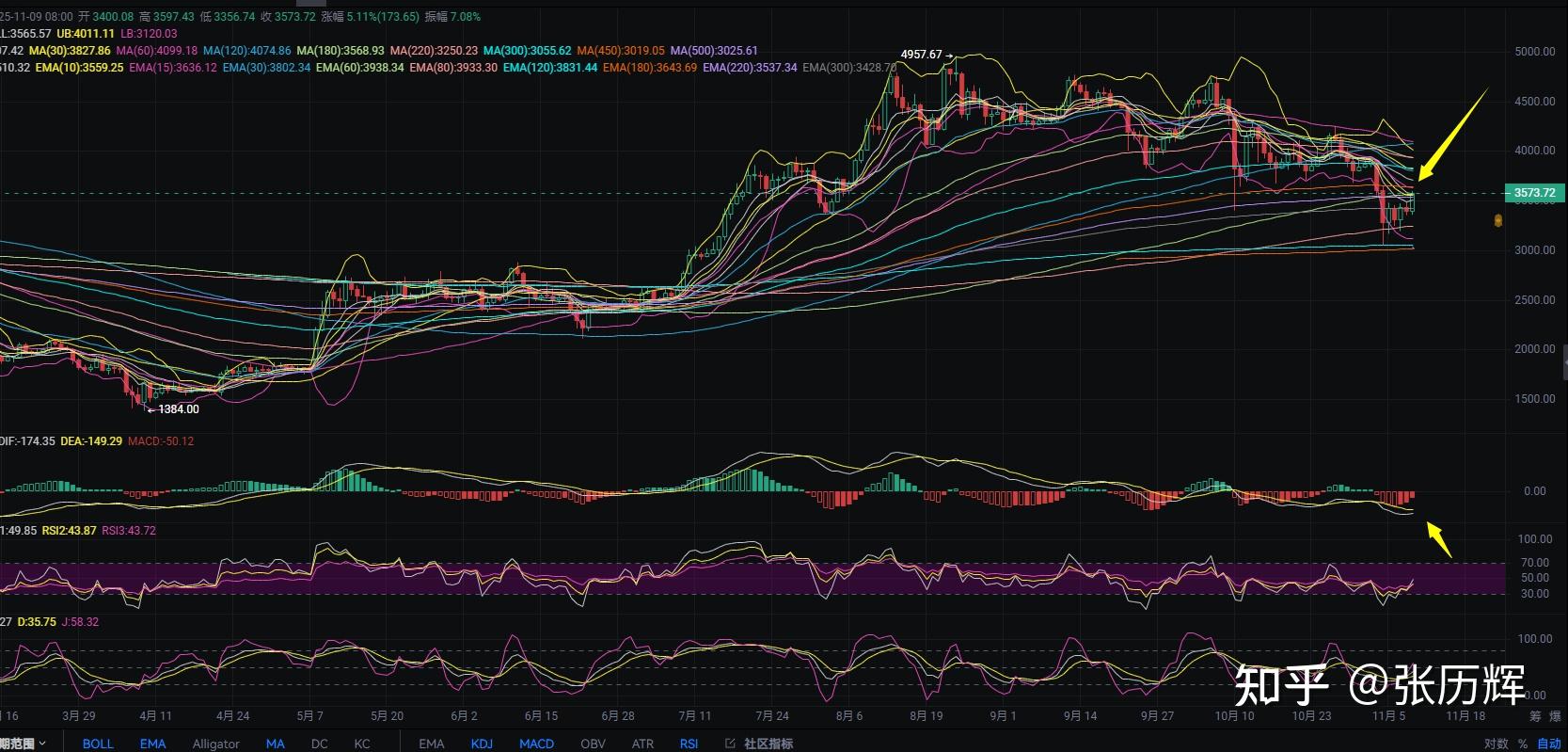The image size is (1568, 752).
Task: Enable the ATR sub-indicator
Action: pos(642,744)
